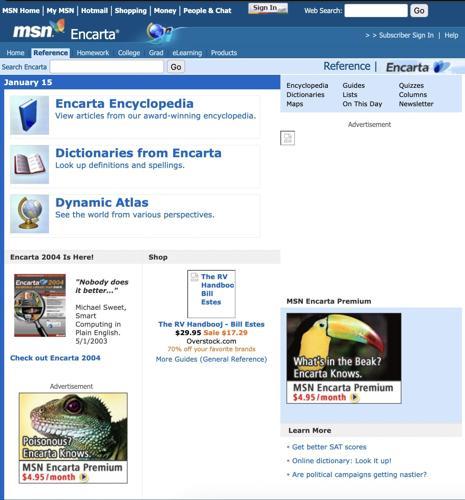Open the blue book Encyclopedia icon
The image size is (465, 500).
click(30, 115)
